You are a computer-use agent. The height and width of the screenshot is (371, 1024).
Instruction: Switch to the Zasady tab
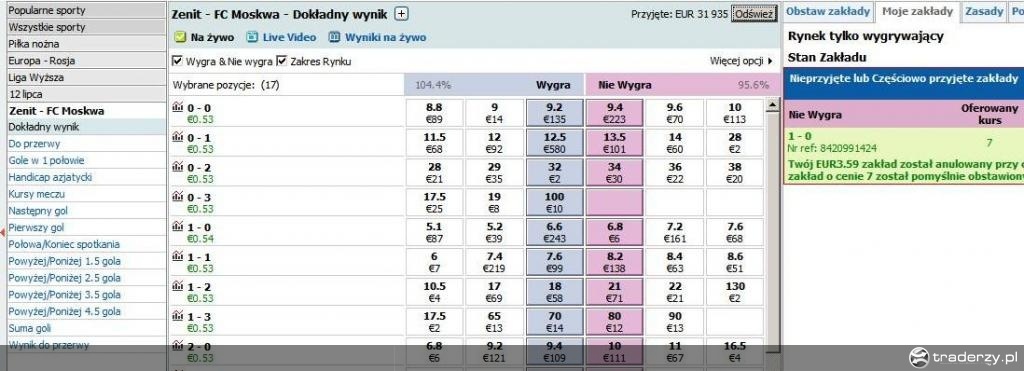coord(984,11)
